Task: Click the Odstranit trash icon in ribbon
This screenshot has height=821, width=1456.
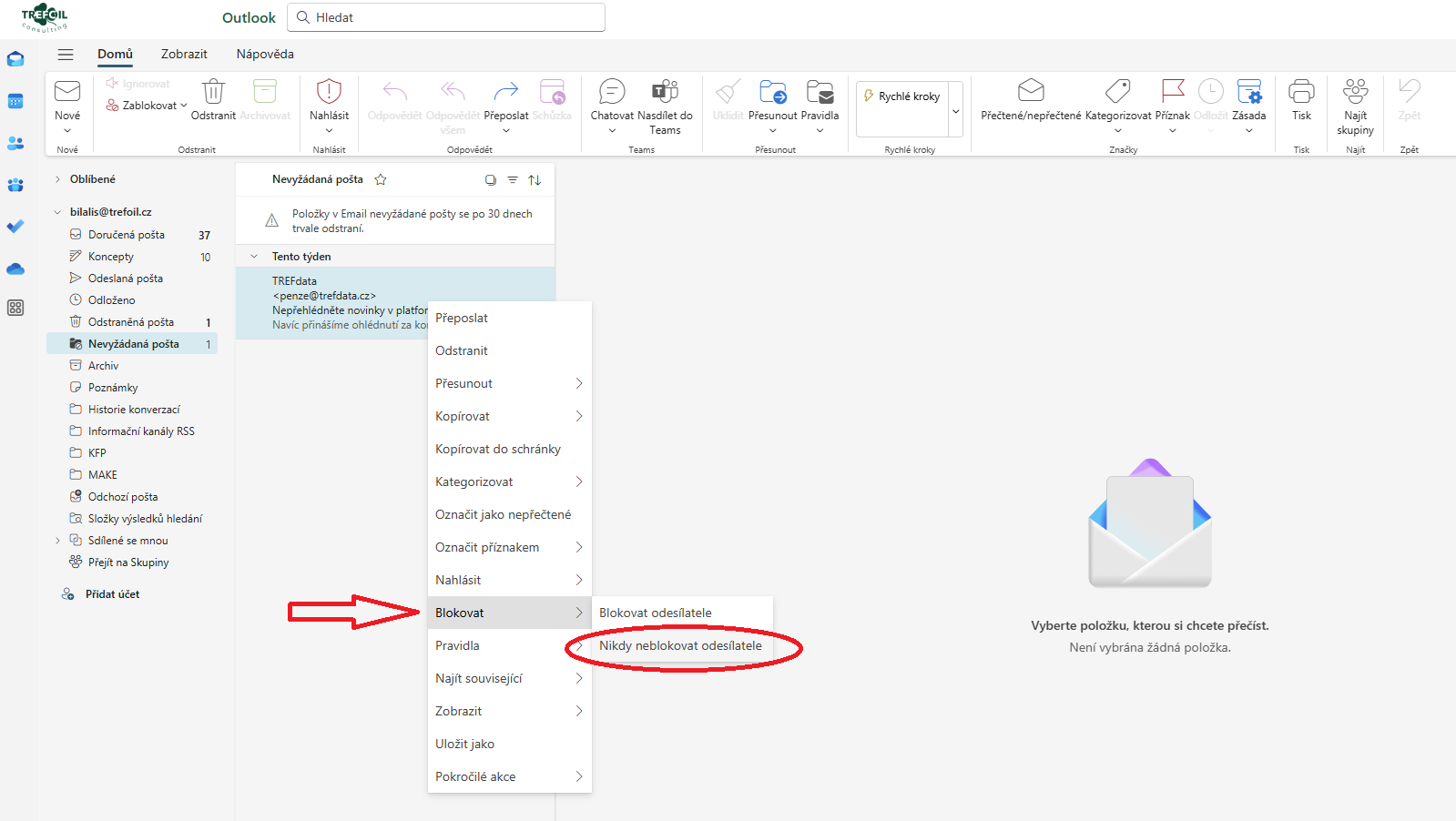Action: 213,91
